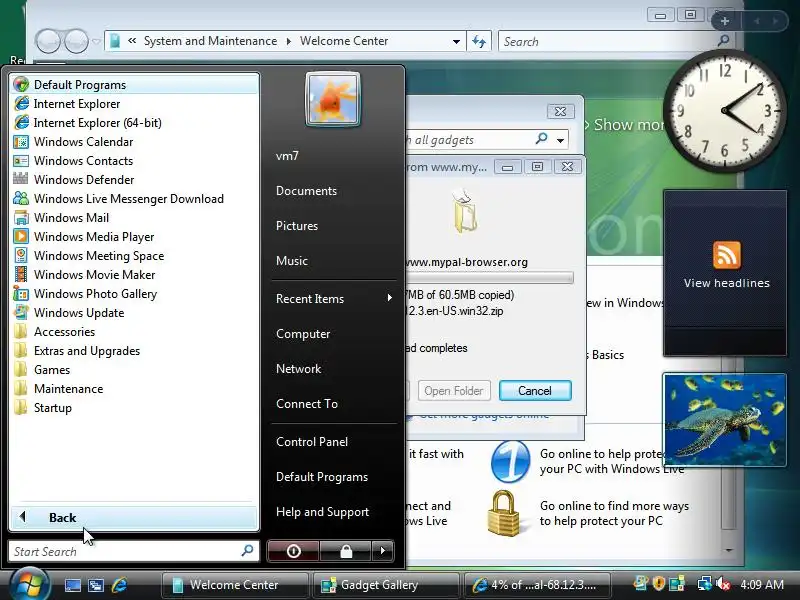Refresh the Welcome Center address bar
Image resolution: width=800 pixels, height=600 pixels.
tap(479, 41)
